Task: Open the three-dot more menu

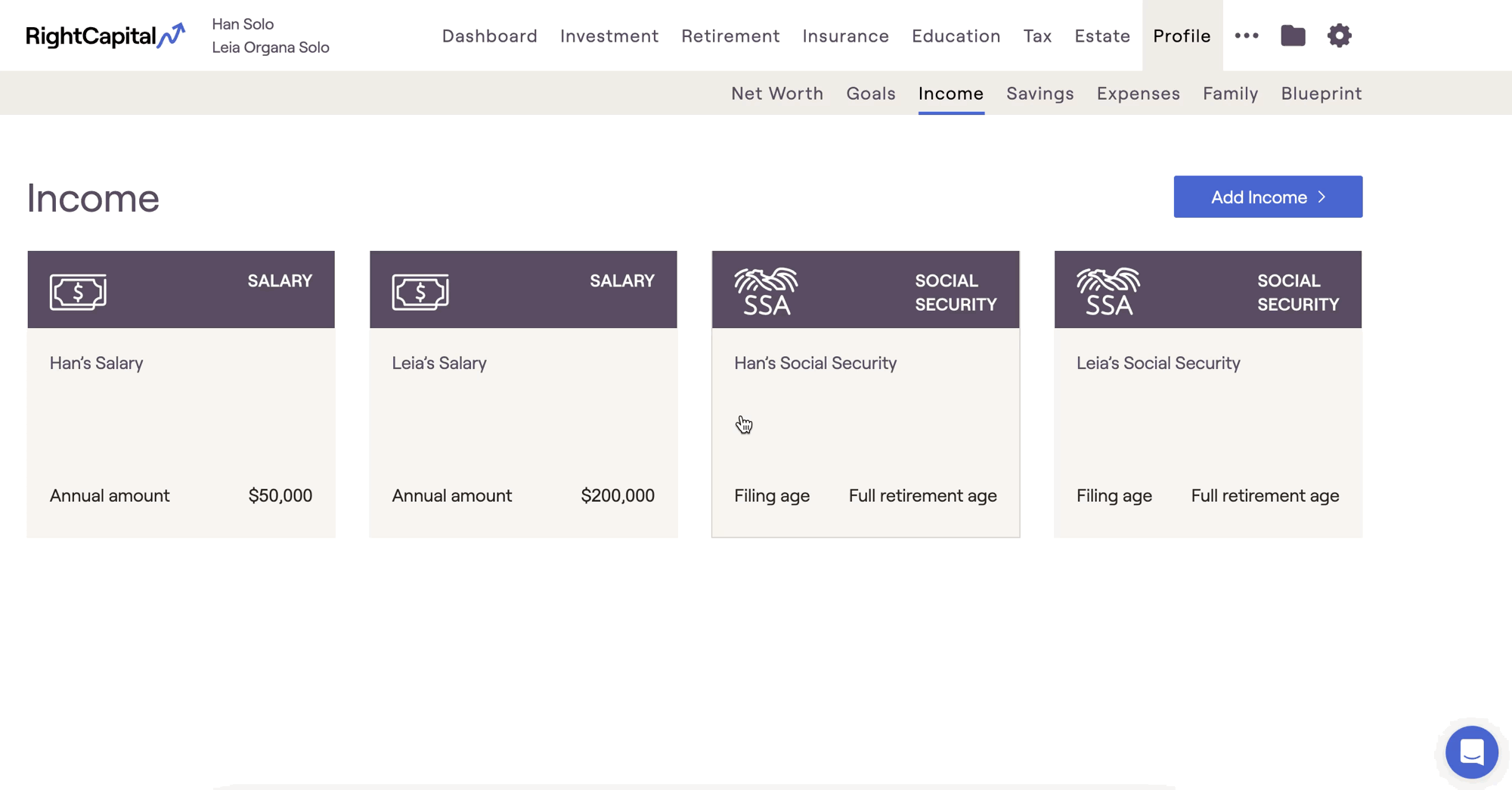Action: pos(1247,36)
